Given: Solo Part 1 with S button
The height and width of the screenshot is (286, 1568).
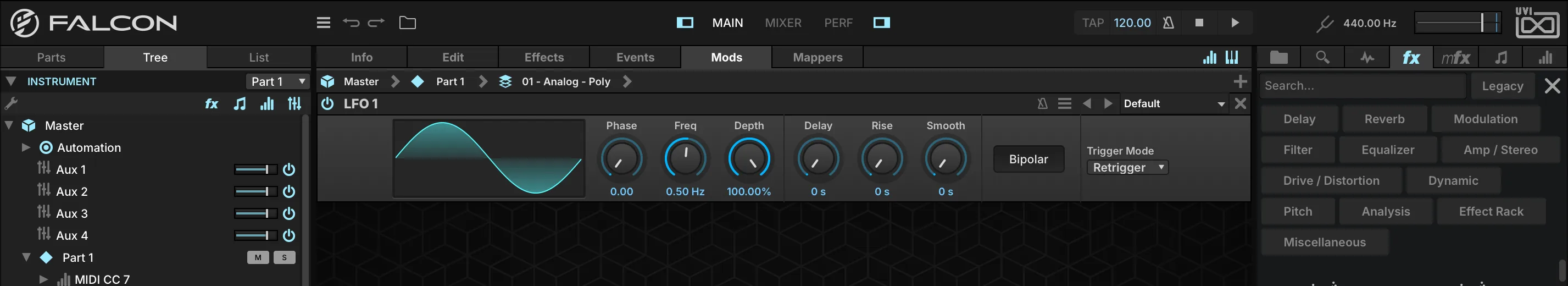Looking at the screenshot, I should (x=284, y=257).
